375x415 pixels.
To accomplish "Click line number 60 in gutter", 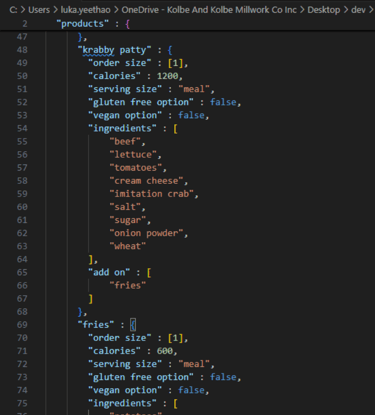I will [x=22, y=207].
